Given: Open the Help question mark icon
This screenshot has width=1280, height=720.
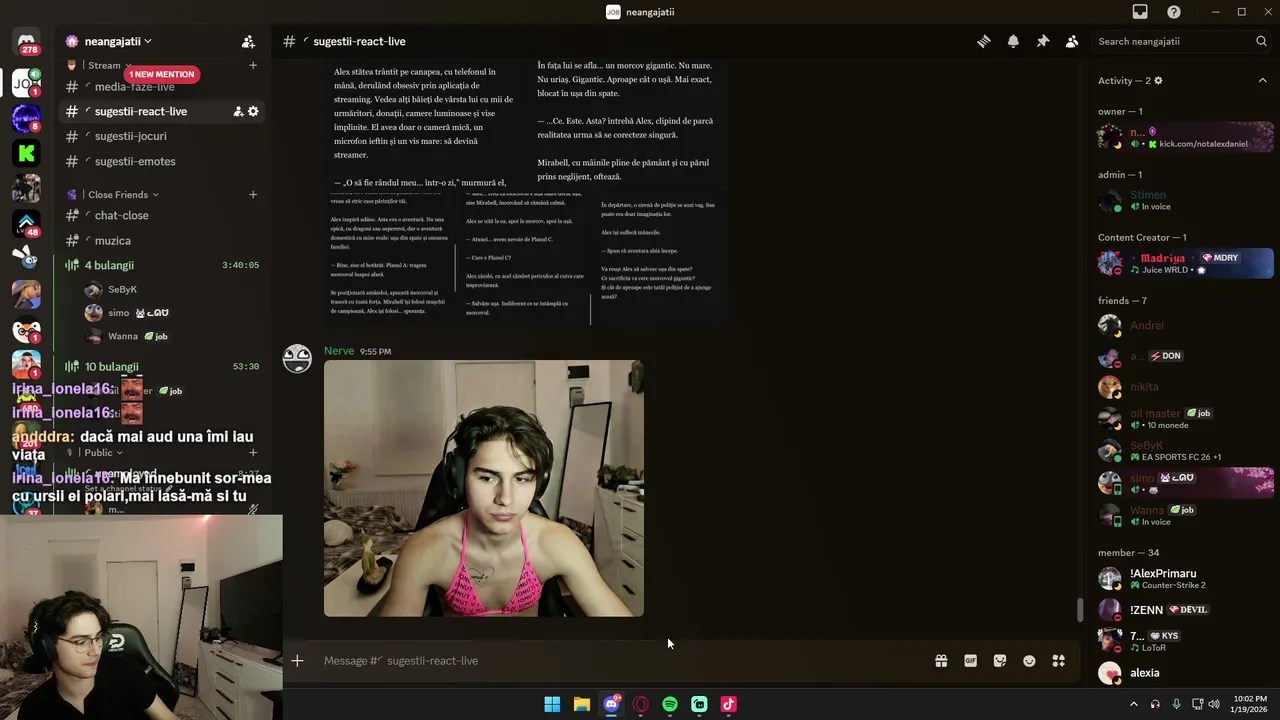Looking at the screenshot, I should pos(1174,12).
